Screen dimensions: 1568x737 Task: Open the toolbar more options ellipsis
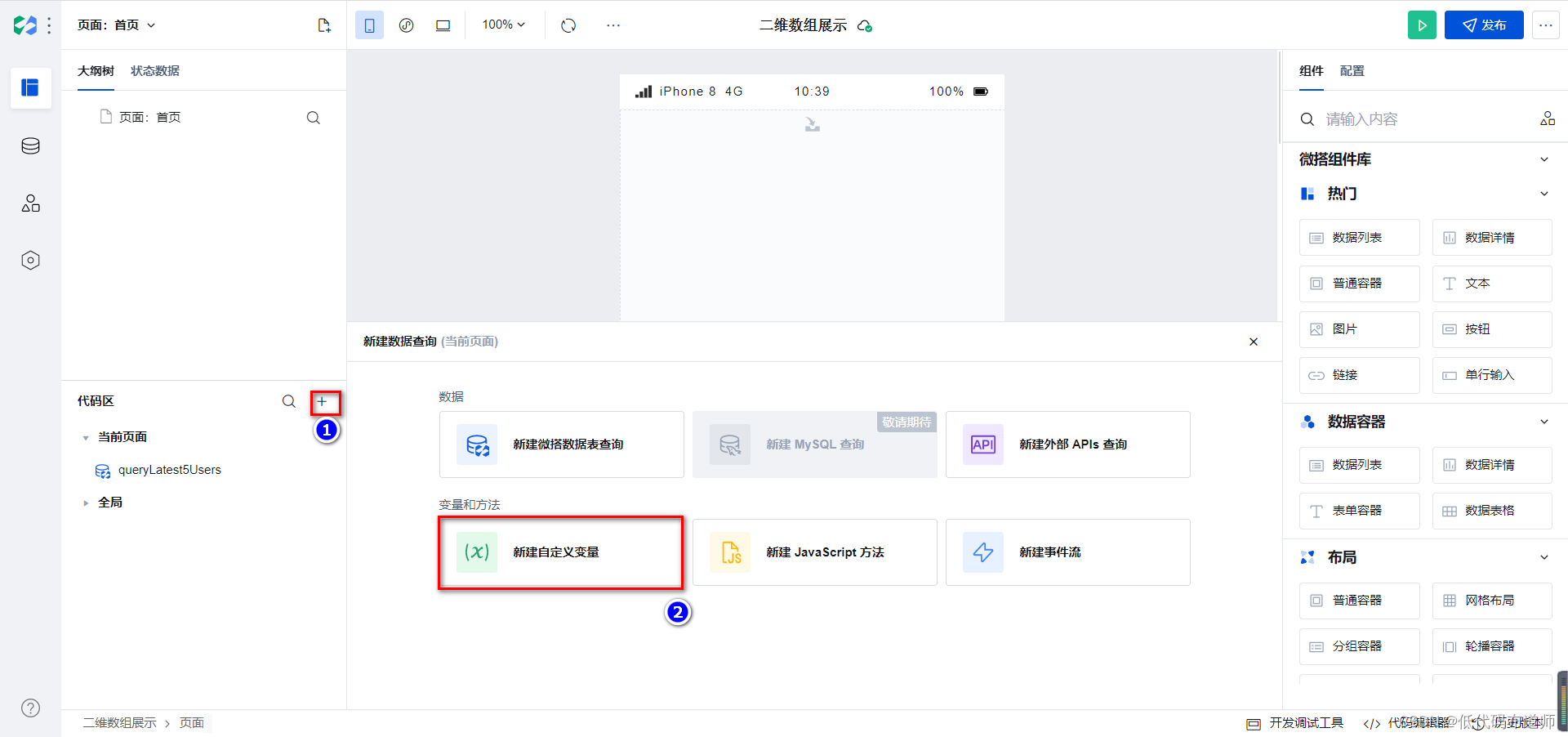tap(613, 25)
